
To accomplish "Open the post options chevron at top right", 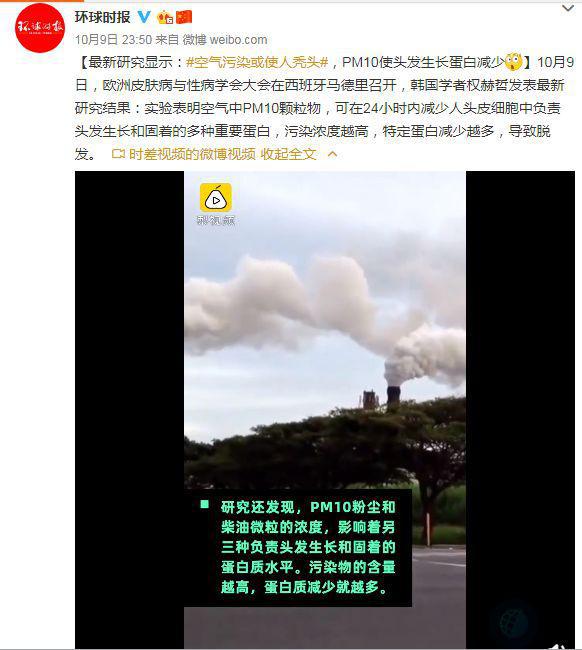I will 567,8.
